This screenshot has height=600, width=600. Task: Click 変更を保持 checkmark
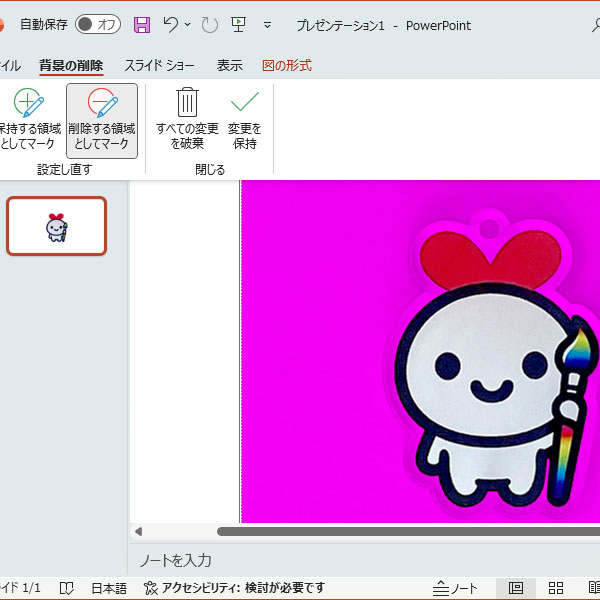(x=245, y=119)
